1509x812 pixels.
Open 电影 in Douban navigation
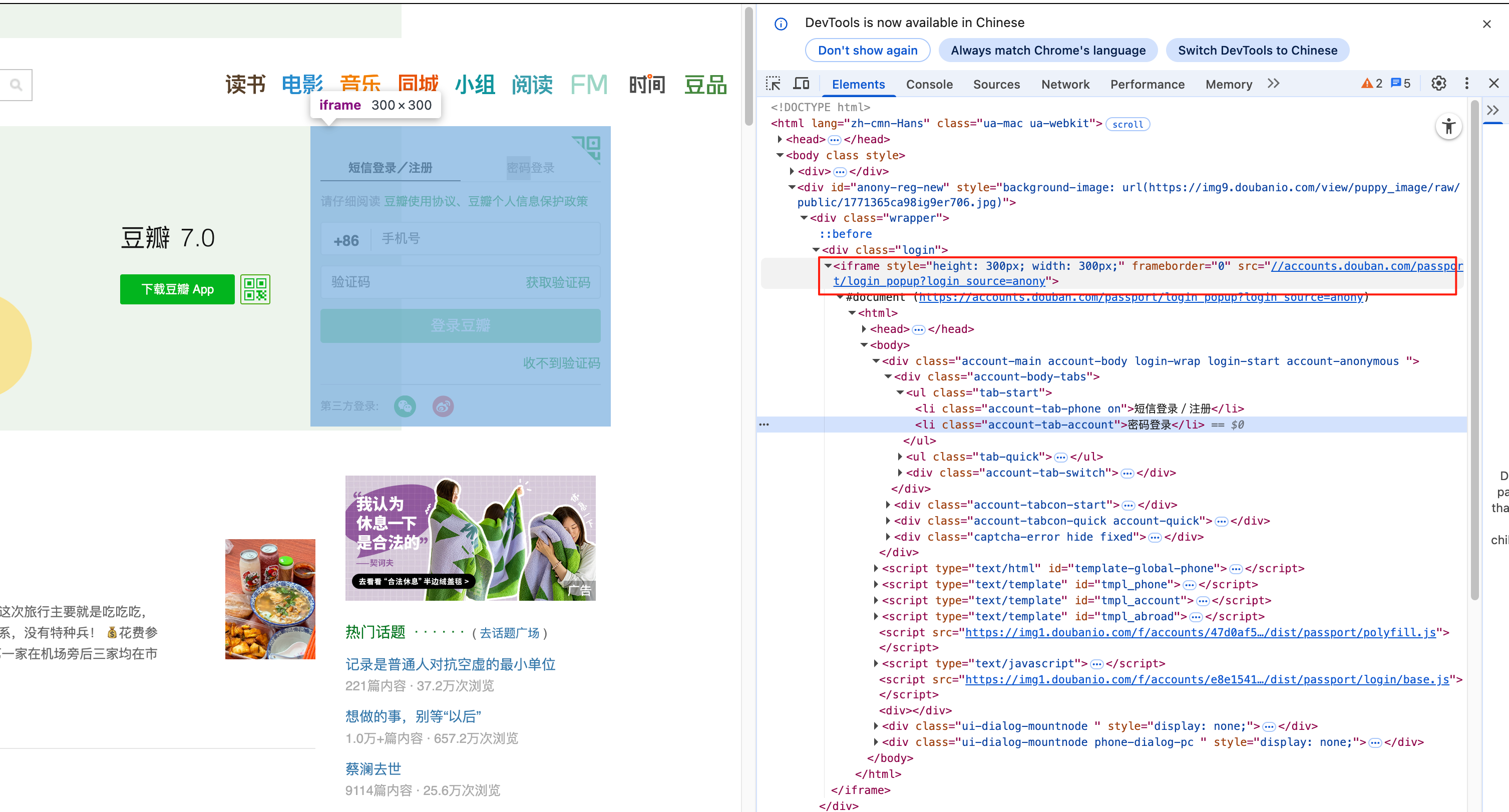click(302, 85)
